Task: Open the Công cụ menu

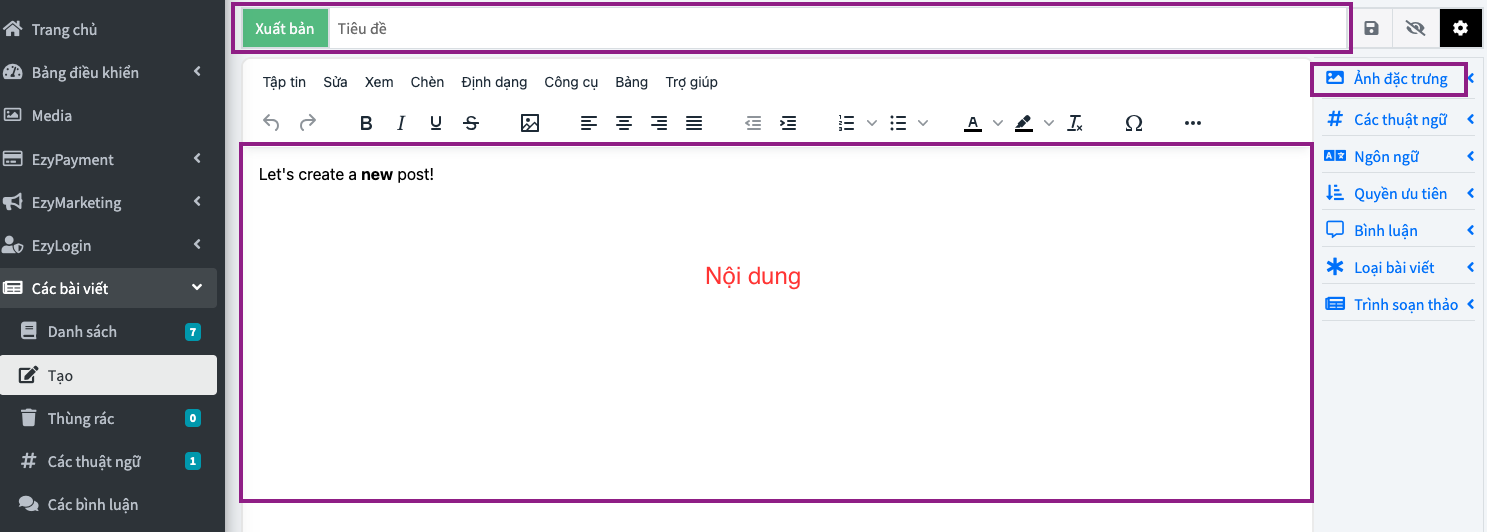Action: pyautogui.click(x=570, y=82)
